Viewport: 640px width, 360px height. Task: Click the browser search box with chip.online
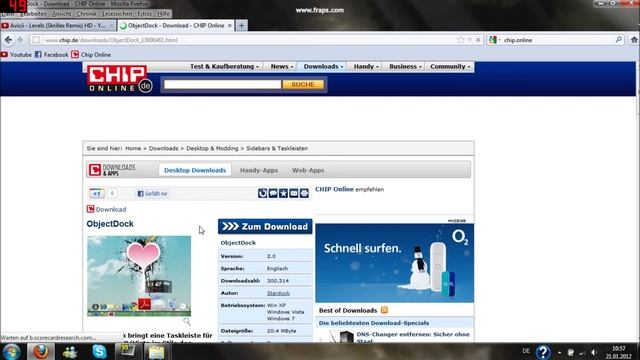click(556, 40)
